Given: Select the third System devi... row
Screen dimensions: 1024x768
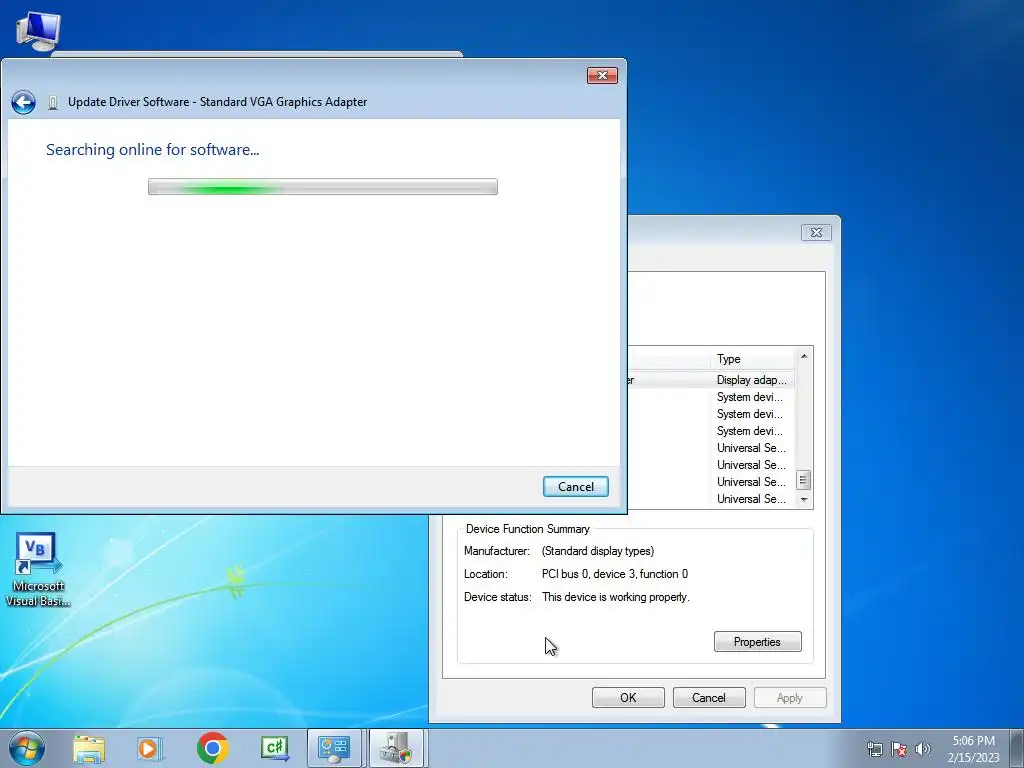Looking at the screenshot, I should (749, 430).
